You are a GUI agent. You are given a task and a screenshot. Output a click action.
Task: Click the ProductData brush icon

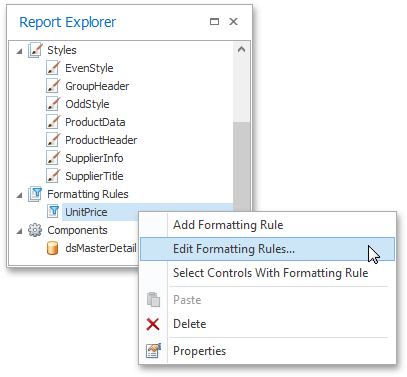point(53,122)
